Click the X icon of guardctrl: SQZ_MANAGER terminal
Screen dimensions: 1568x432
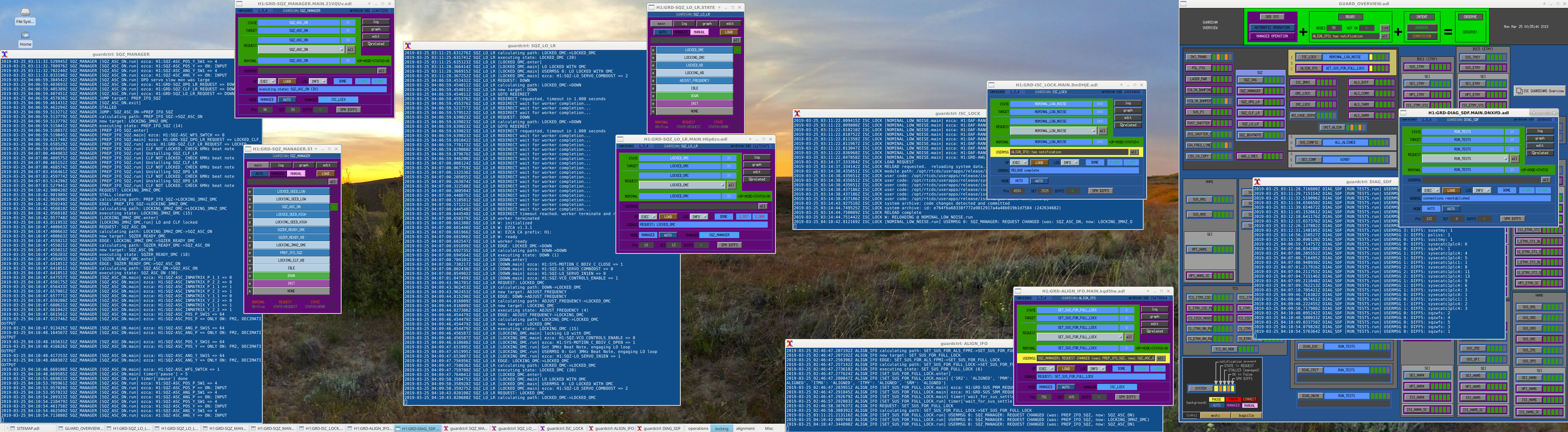pos(4,54)
